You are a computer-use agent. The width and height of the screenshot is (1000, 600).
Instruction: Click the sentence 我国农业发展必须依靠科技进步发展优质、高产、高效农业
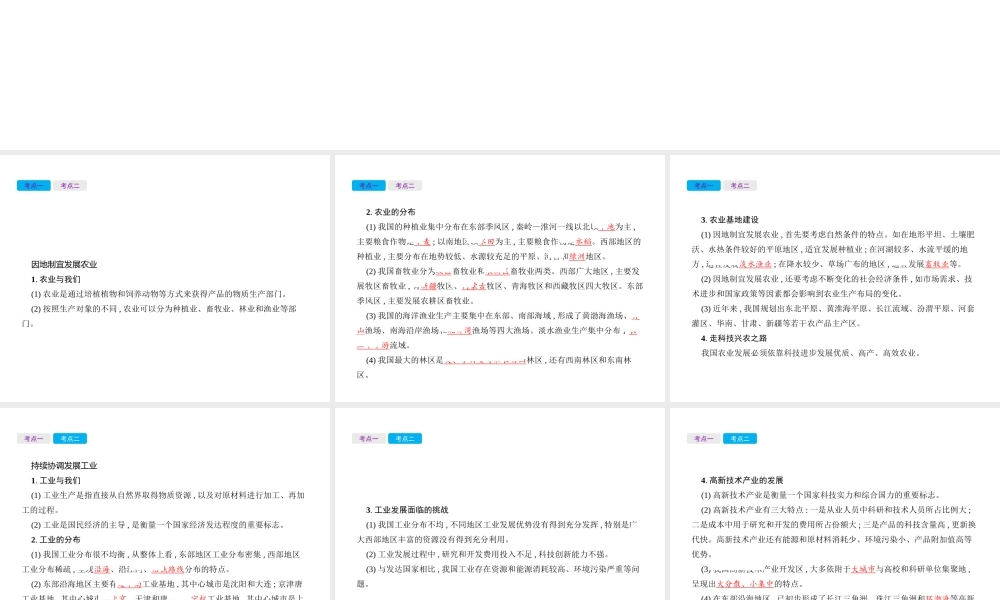(x=810, y=353)
